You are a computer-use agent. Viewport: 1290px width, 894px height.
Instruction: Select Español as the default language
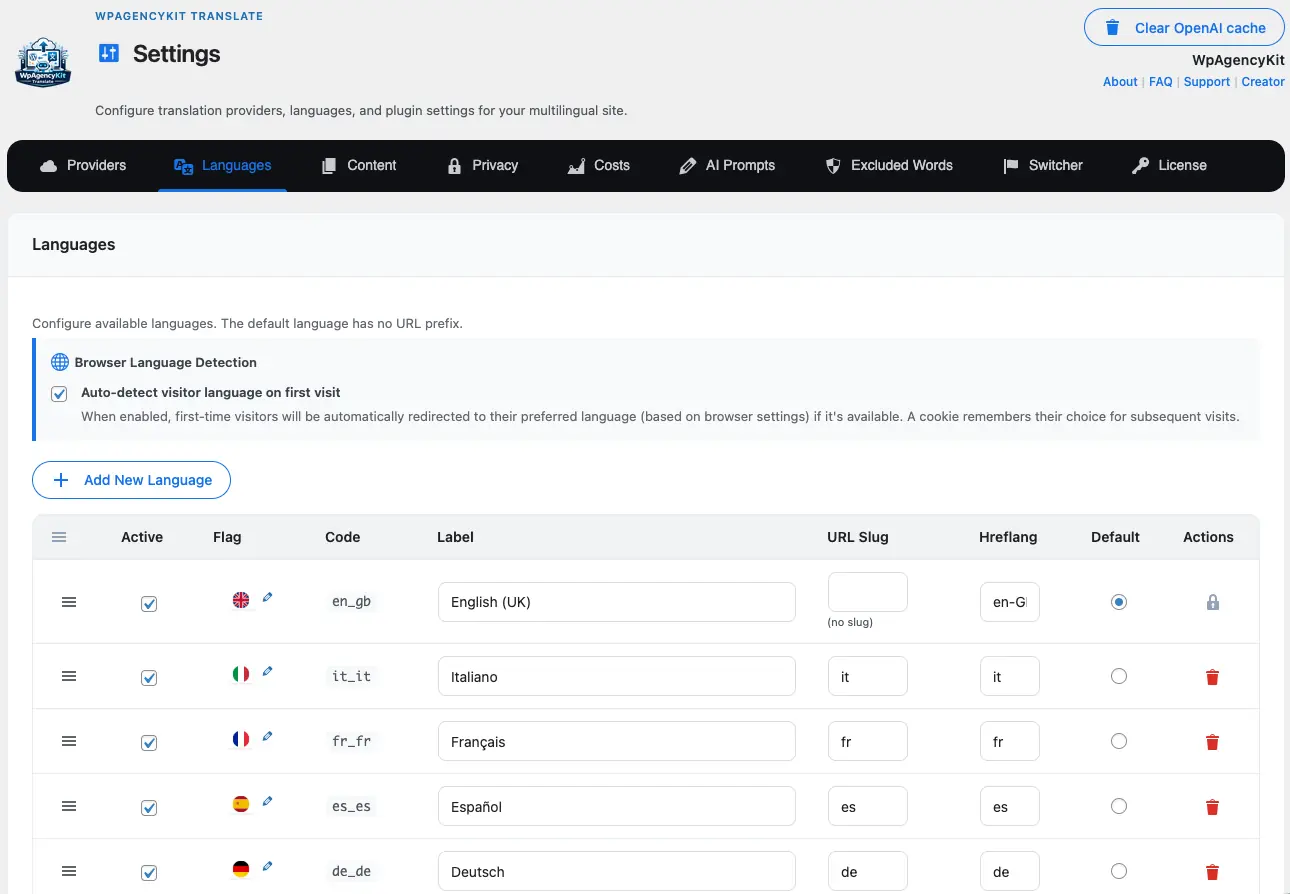(1119, 806)
